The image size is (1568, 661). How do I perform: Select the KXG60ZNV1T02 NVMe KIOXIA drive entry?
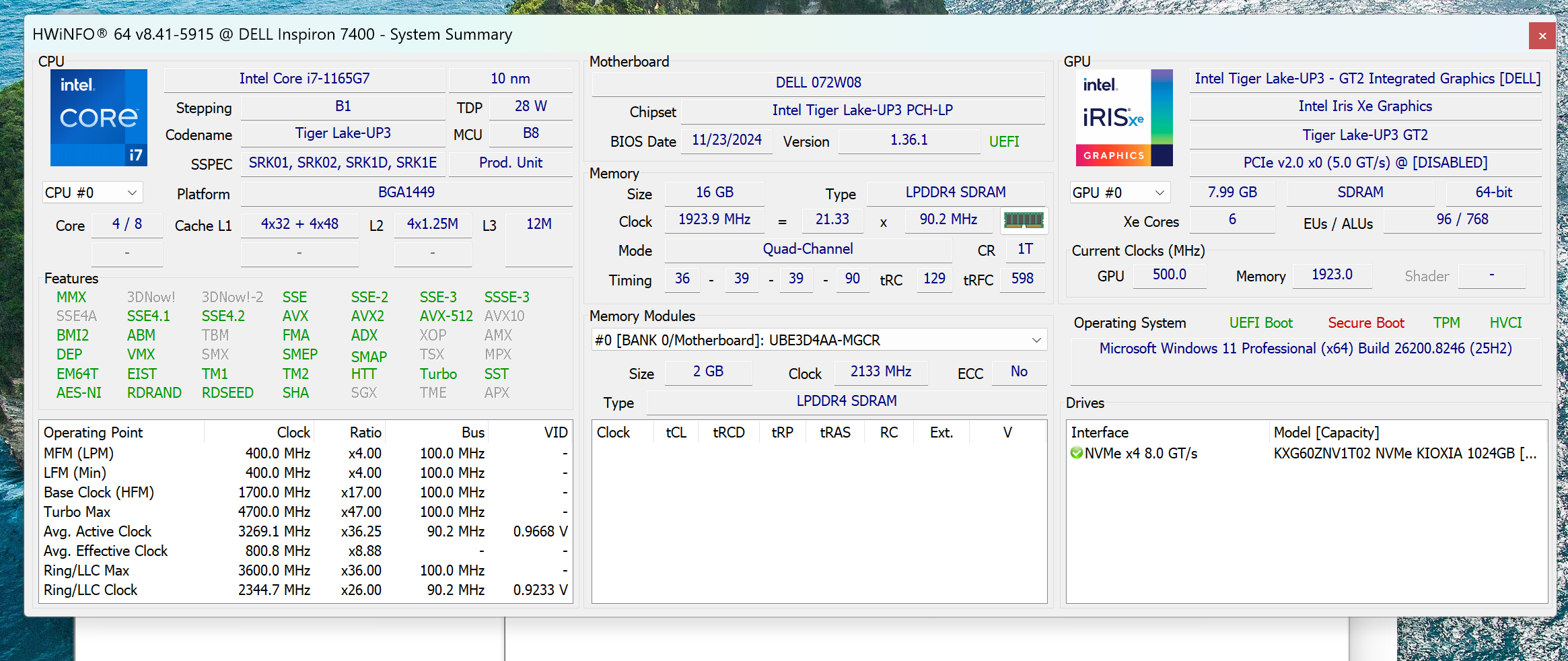1308,453
